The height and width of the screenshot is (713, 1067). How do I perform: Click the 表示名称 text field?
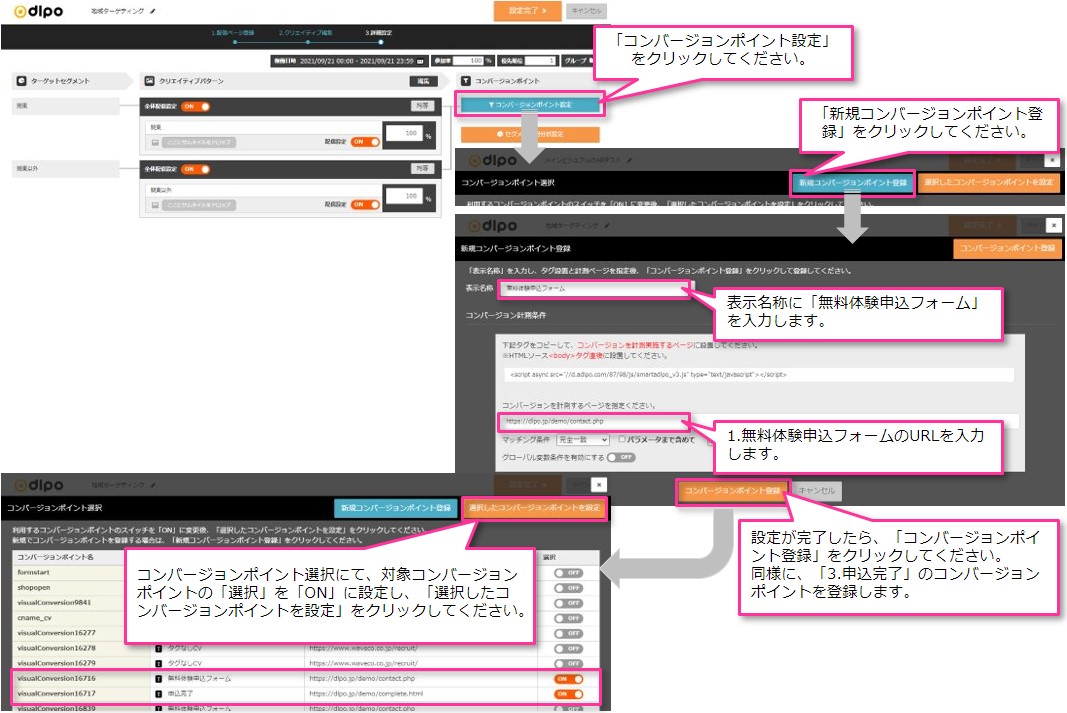pyautogui.click(x=595, y=288)
